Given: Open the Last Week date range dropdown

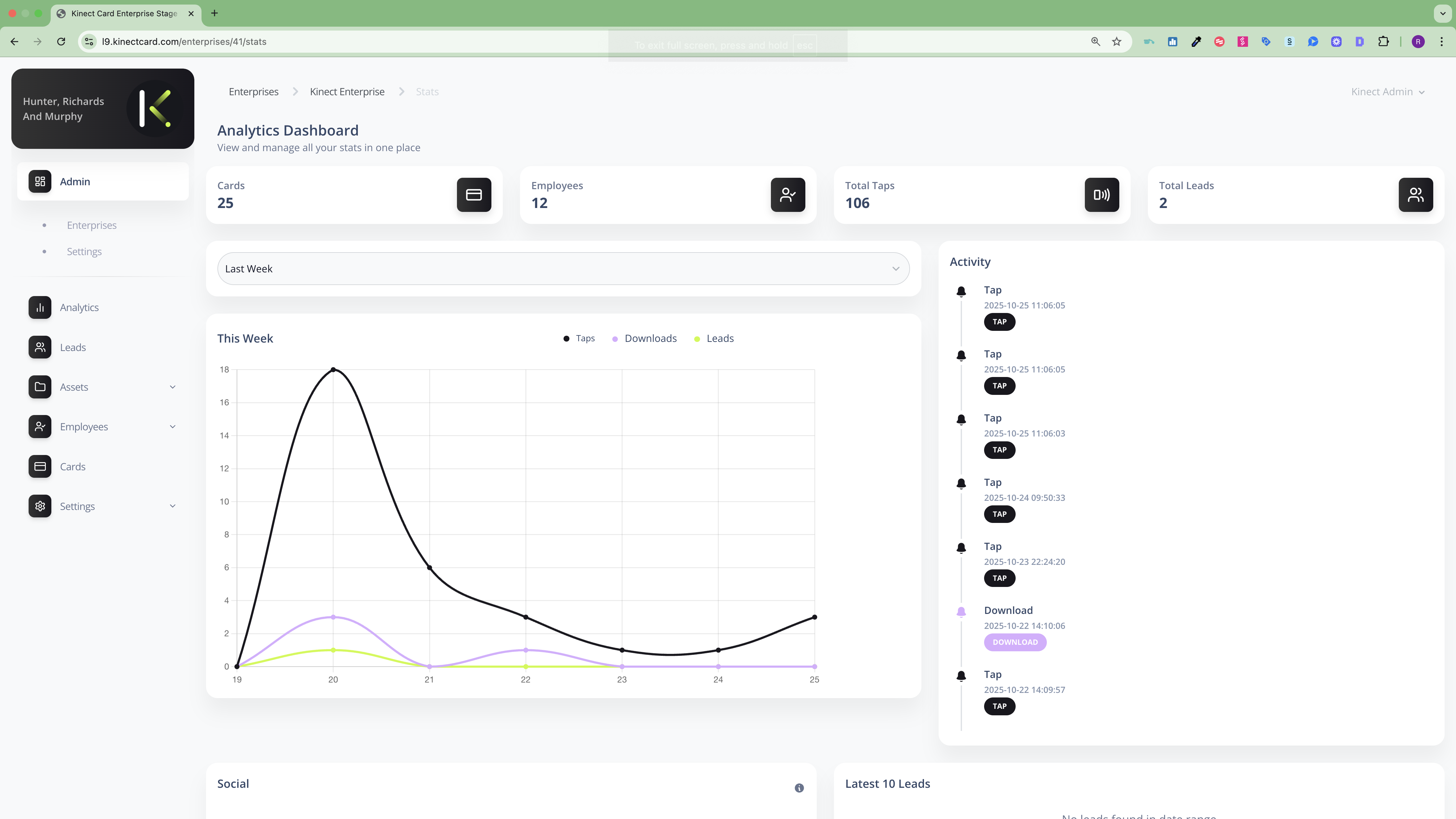Looking at the screenshot, I should (x=563, y=269).
